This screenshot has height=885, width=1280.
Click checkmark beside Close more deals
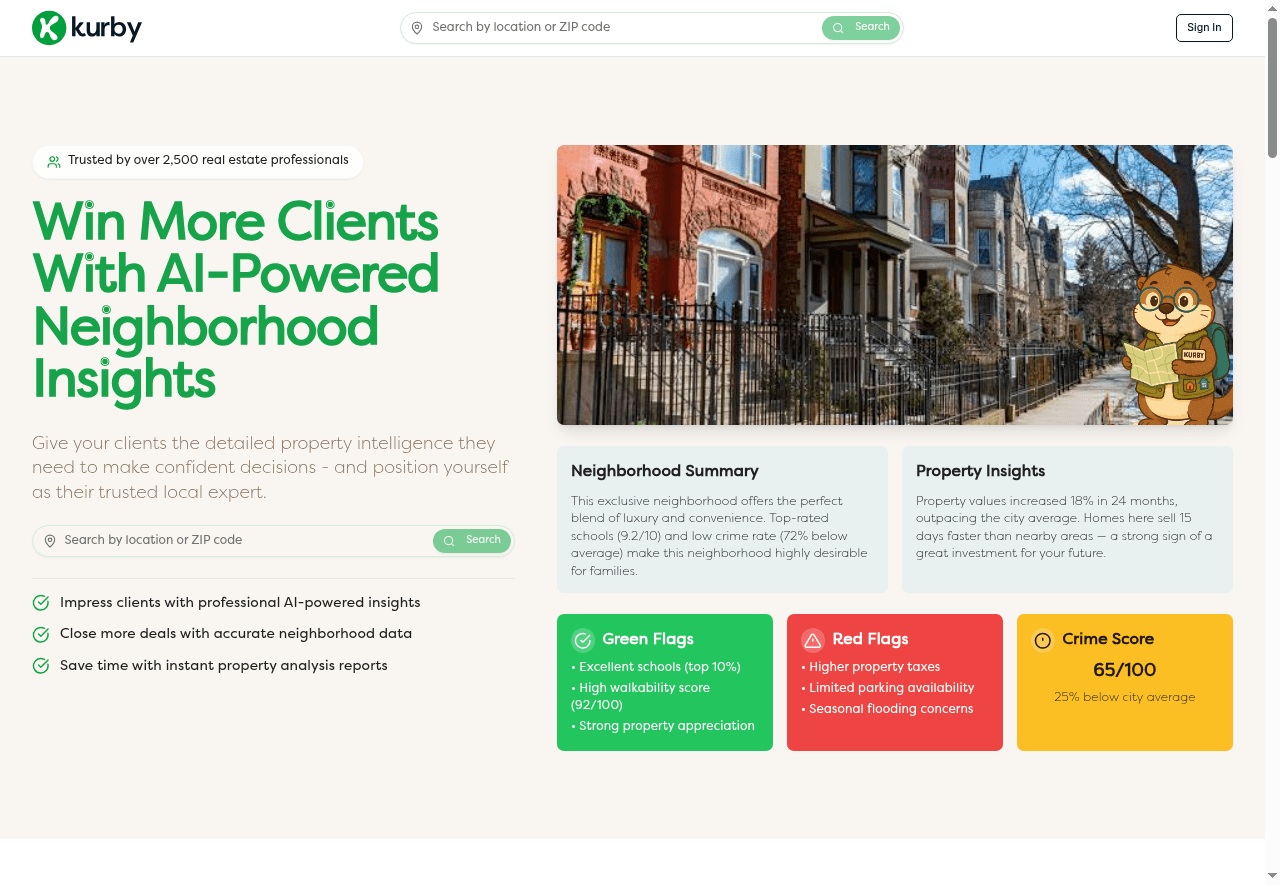tap(41, 634)
